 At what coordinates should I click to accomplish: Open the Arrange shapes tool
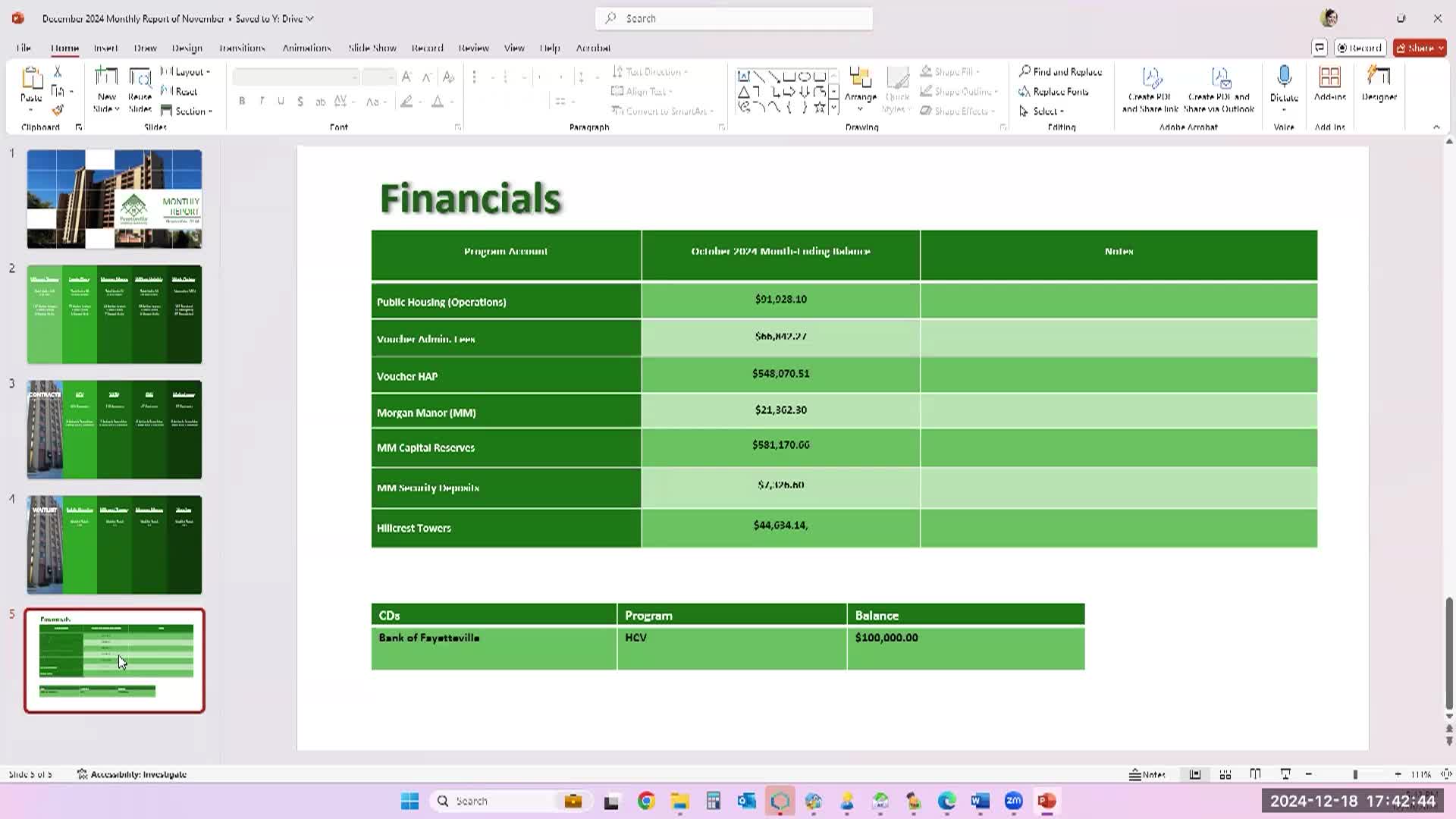pyautogui.click(x=860, y=83)
